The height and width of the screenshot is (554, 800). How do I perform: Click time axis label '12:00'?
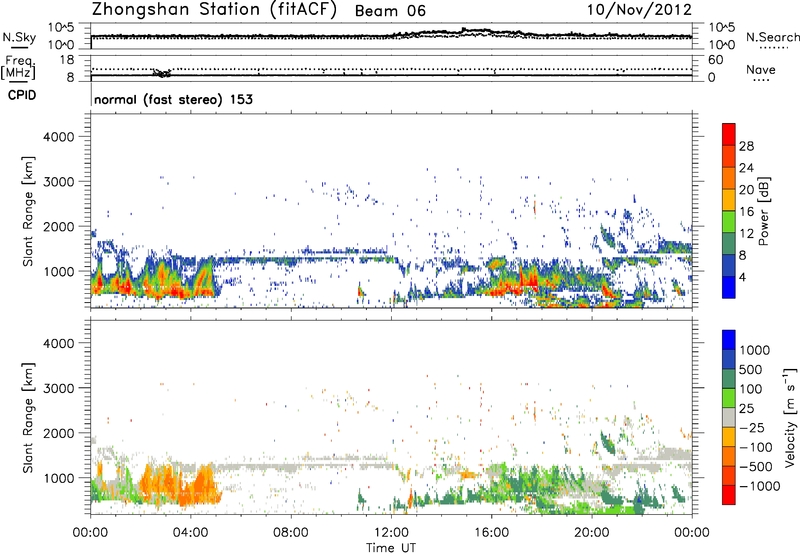pyautogui.click(x=391, y=533)
